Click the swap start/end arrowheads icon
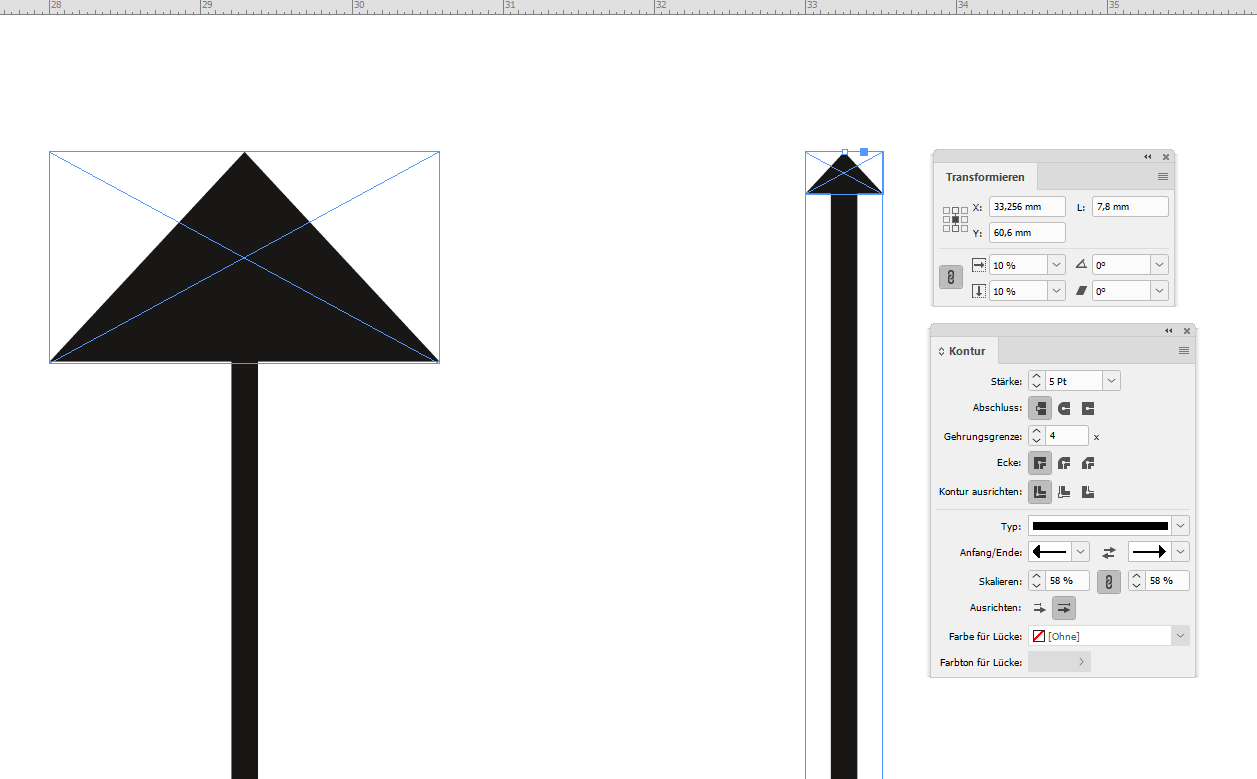This screenshot has width=1257, height=779. coord(1108,551)
